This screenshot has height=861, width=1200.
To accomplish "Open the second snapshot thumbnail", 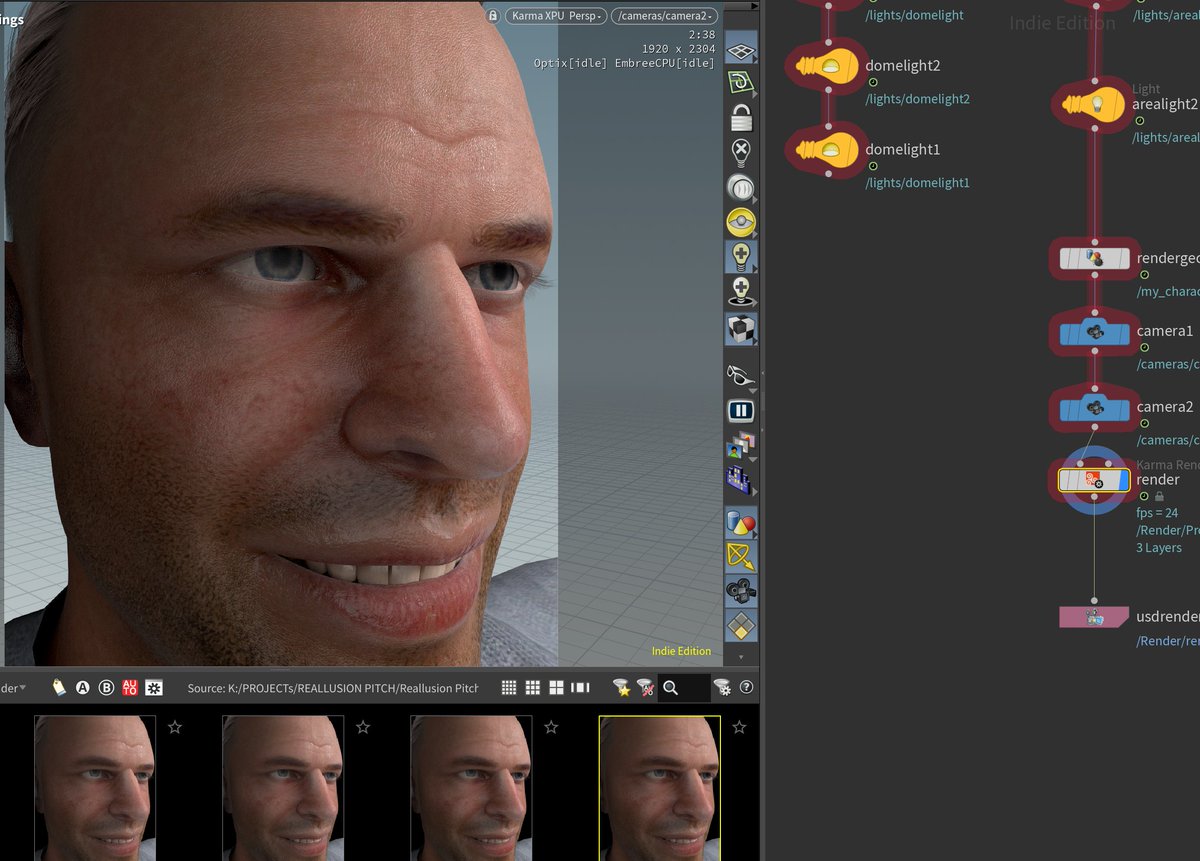I will click(283, 788).
